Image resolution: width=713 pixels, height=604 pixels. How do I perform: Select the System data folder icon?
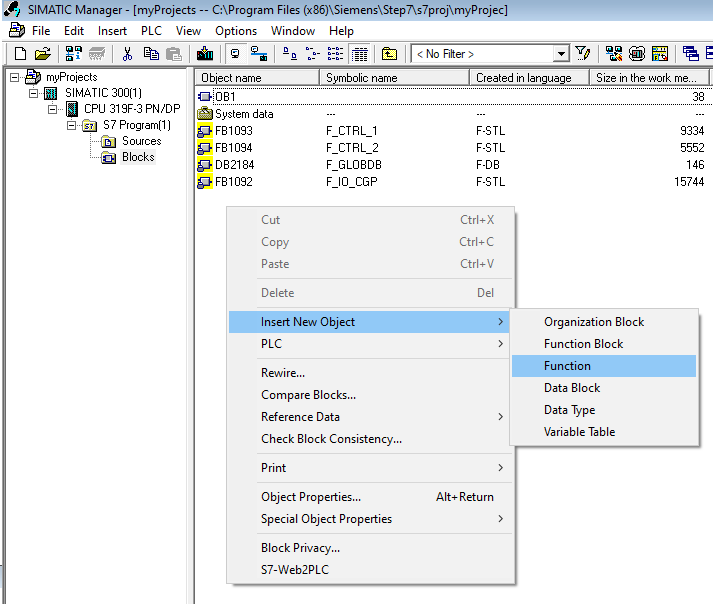coord(205,114)
